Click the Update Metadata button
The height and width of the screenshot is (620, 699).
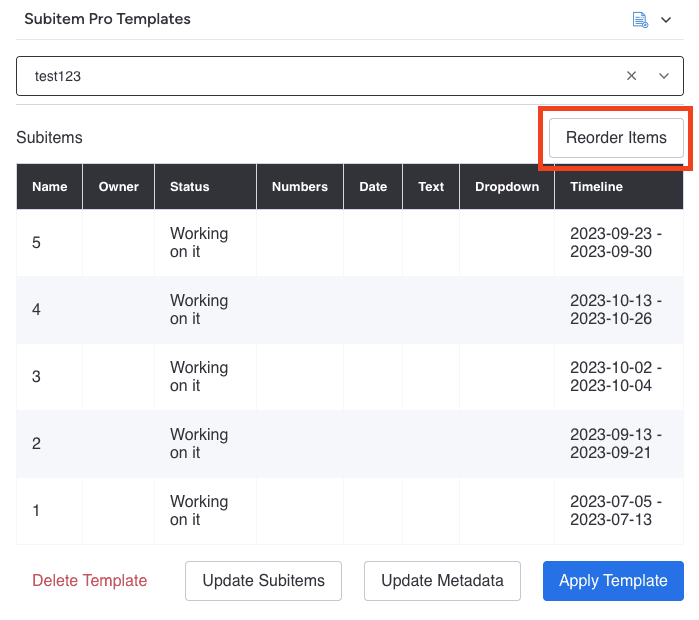442,581
